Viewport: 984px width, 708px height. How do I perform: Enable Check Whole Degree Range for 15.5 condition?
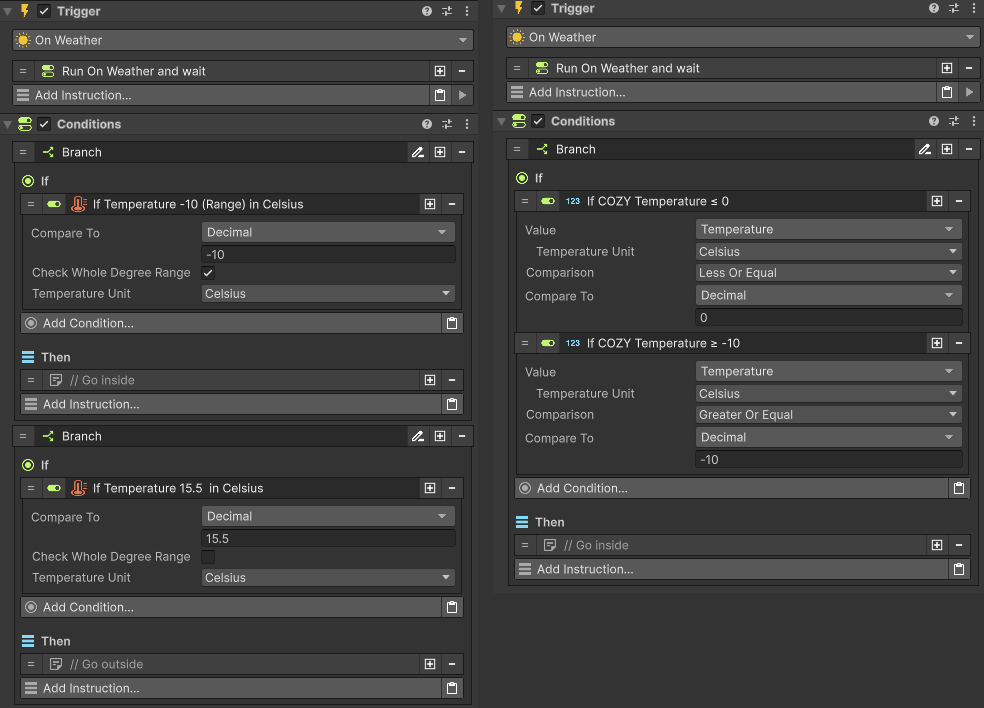[208, 557]
